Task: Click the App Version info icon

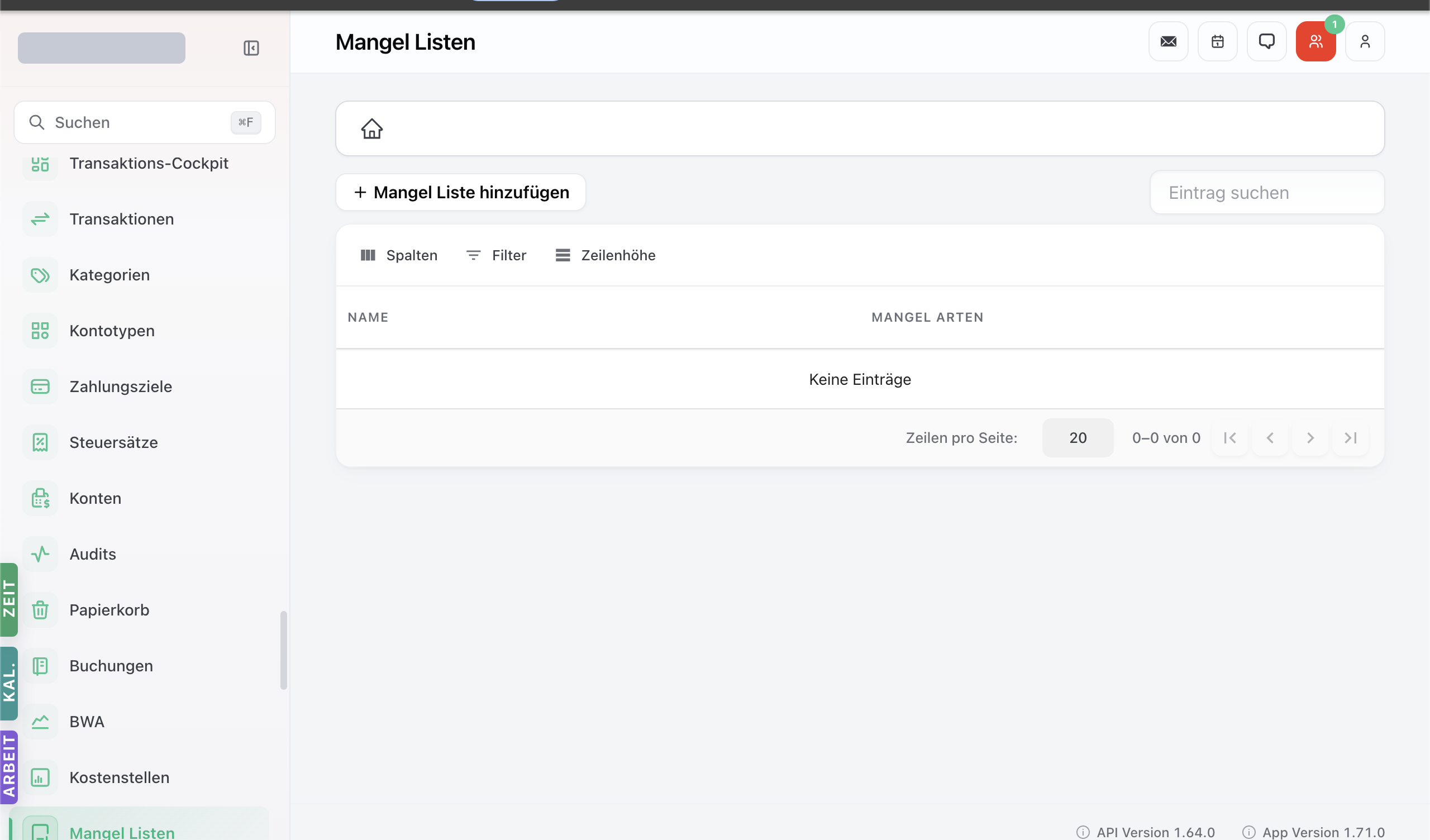Action: pos(1248,832)
